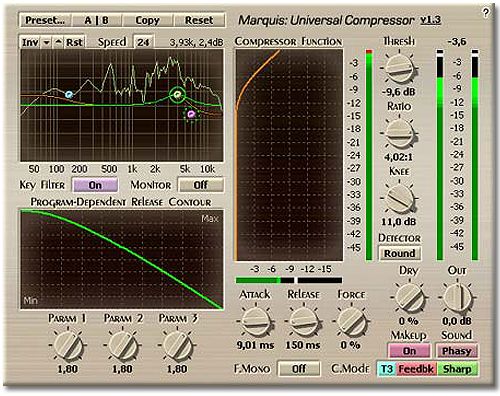Open the Preset... menu

click(45, 20)
